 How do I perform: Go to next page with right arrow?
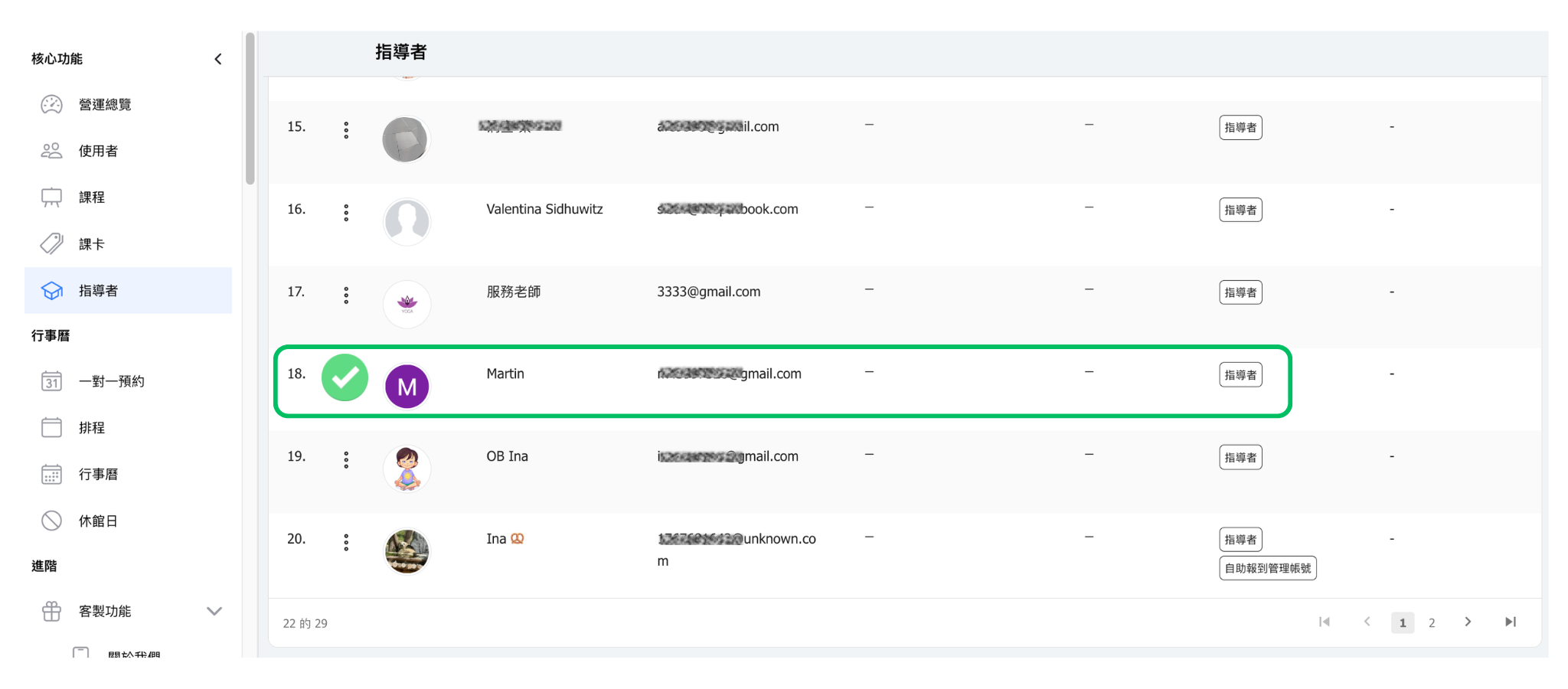pos(1468,622)
